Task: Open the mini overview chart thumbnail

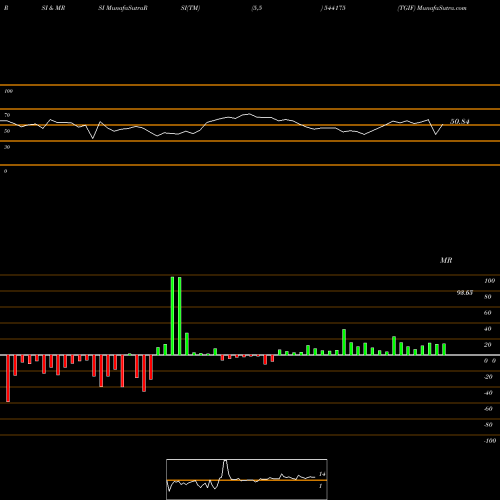Action: (247, 479)
